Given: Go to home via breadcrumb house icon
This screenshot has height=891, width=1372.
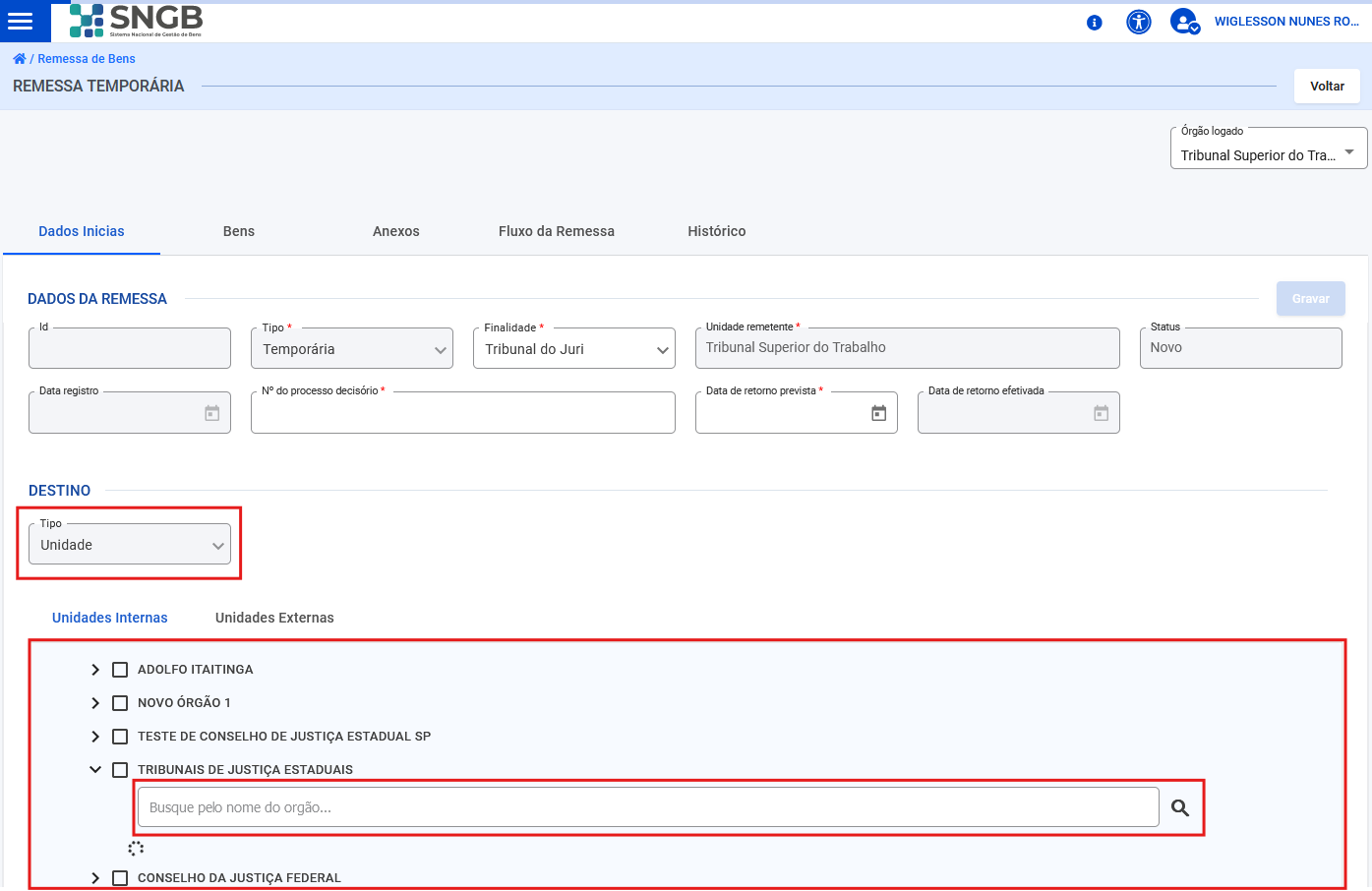Looking at the screenshot, I should [x=20, y=59].
